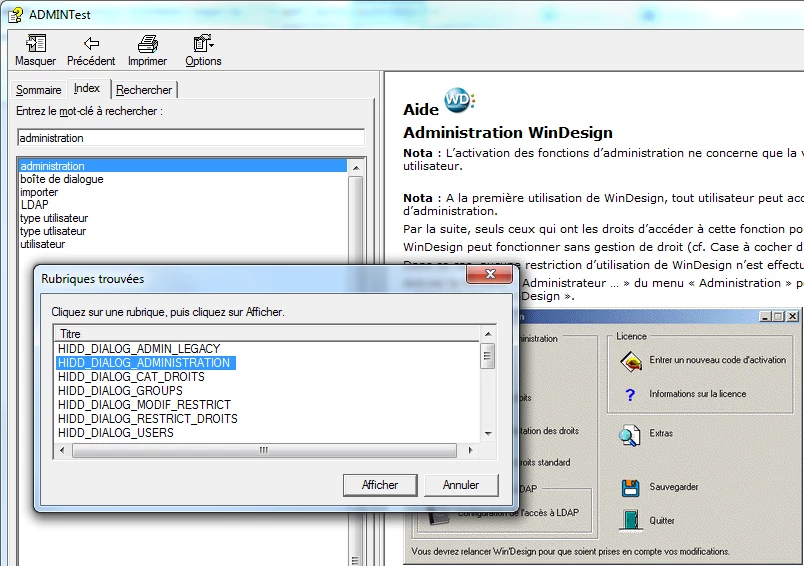Select the Index tab

(87, 88)
